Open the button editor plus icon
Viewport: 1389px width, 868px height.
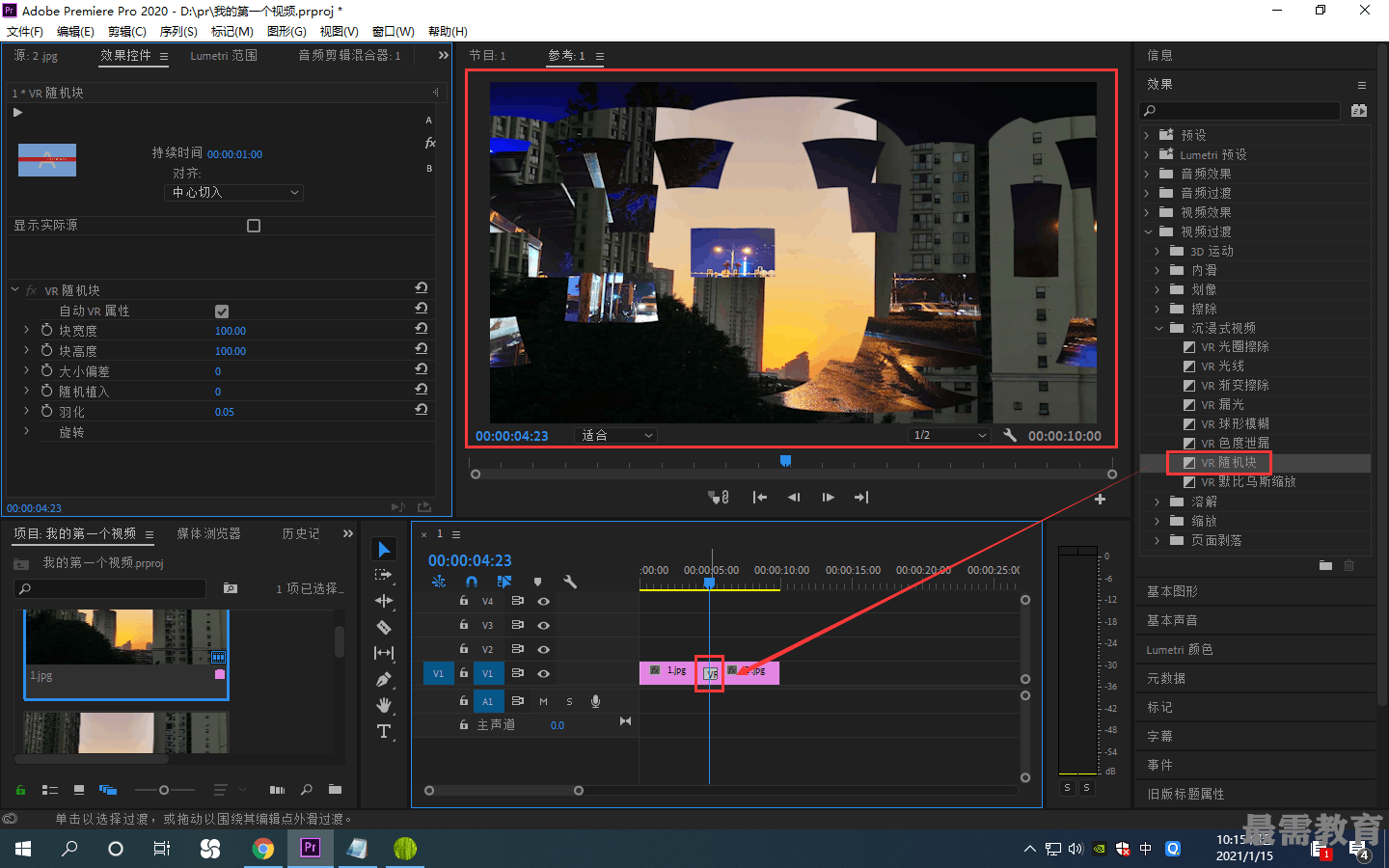[x=1100, y=499]
